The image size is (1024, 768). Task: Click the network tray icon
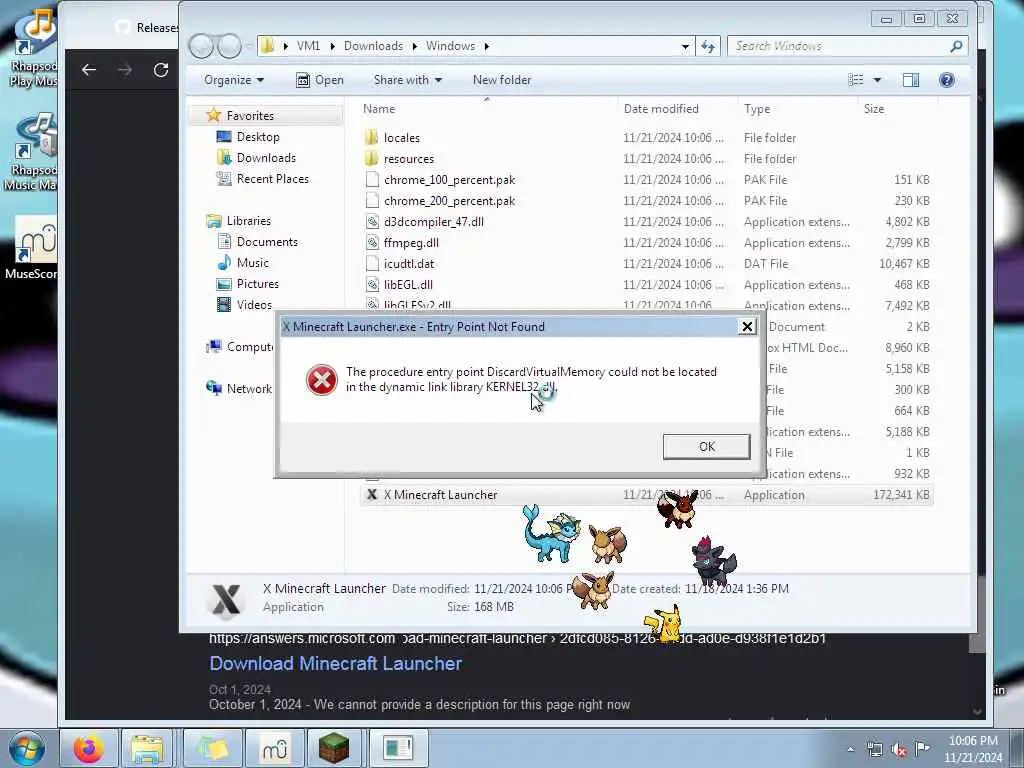(x=874, y=750)
